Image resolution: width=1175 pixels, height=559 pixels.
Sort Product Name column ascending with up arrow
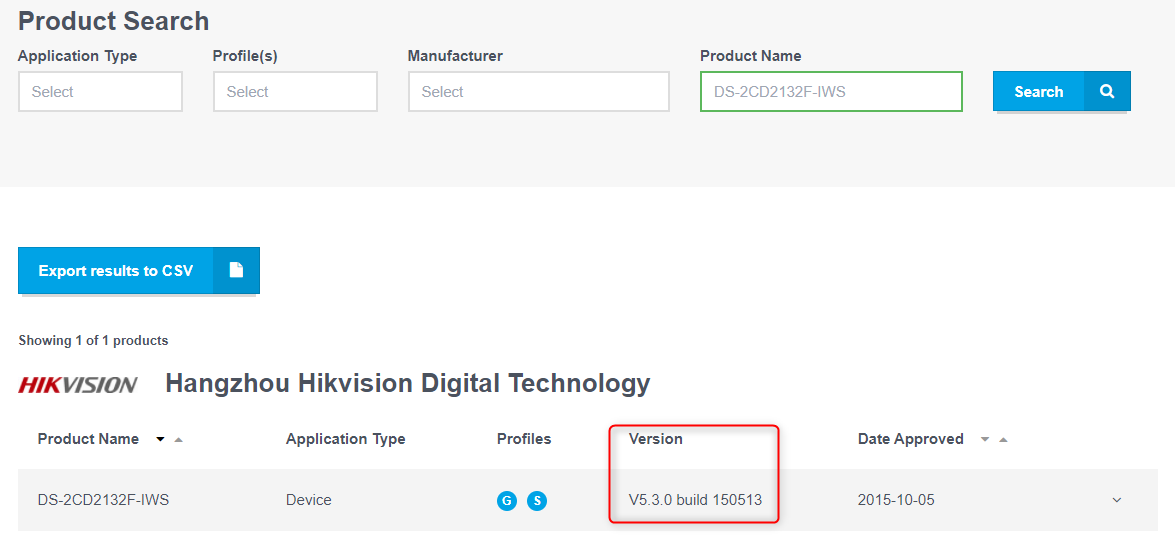coord(178,439)
